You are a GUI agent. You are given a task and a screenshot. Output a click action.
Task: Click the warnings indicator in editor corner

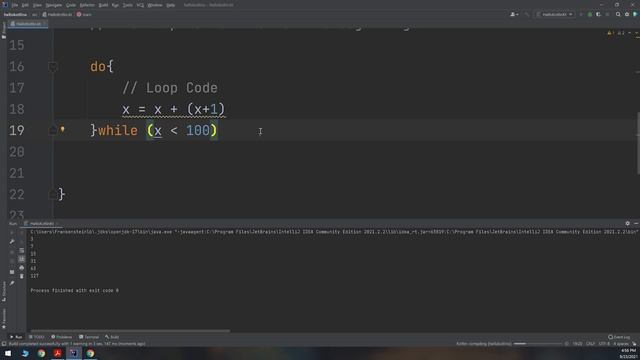616,33
